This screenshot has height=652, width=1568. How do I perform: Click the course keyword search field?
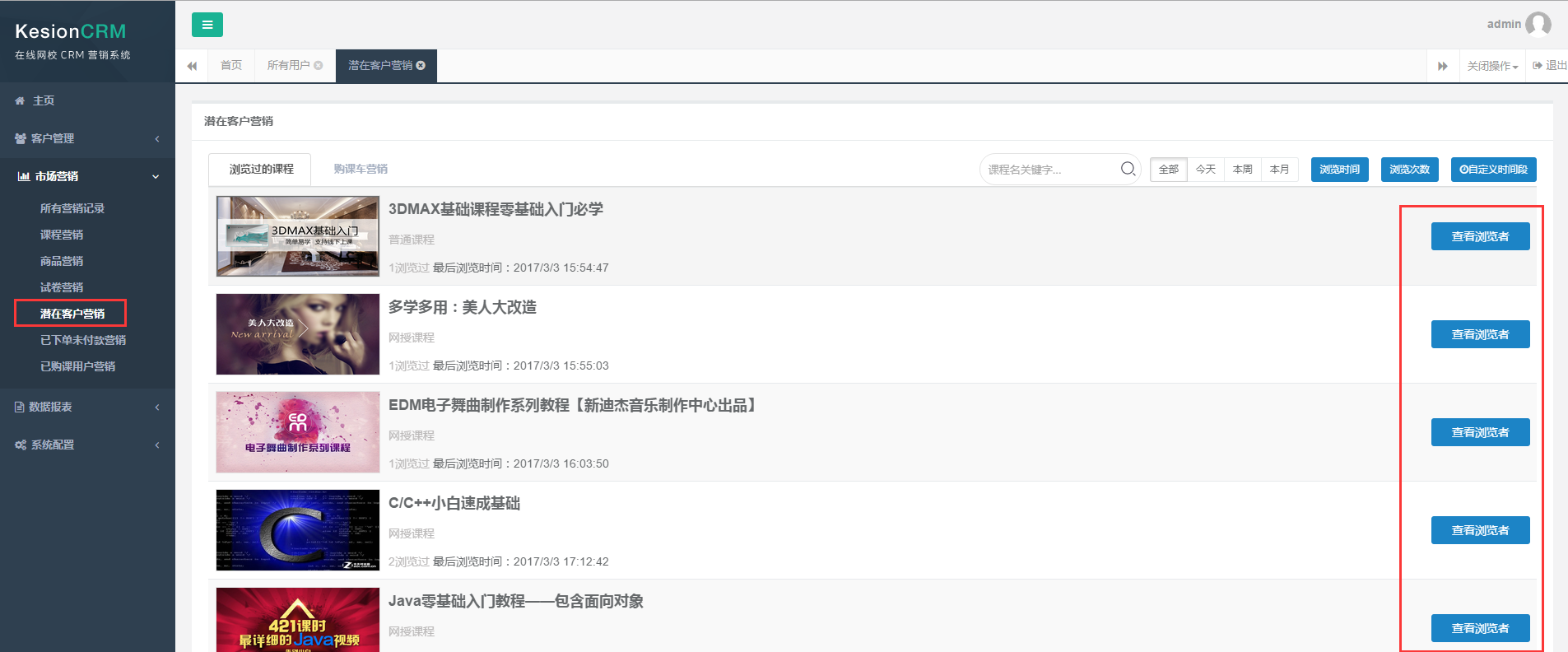click(1049, 170)
